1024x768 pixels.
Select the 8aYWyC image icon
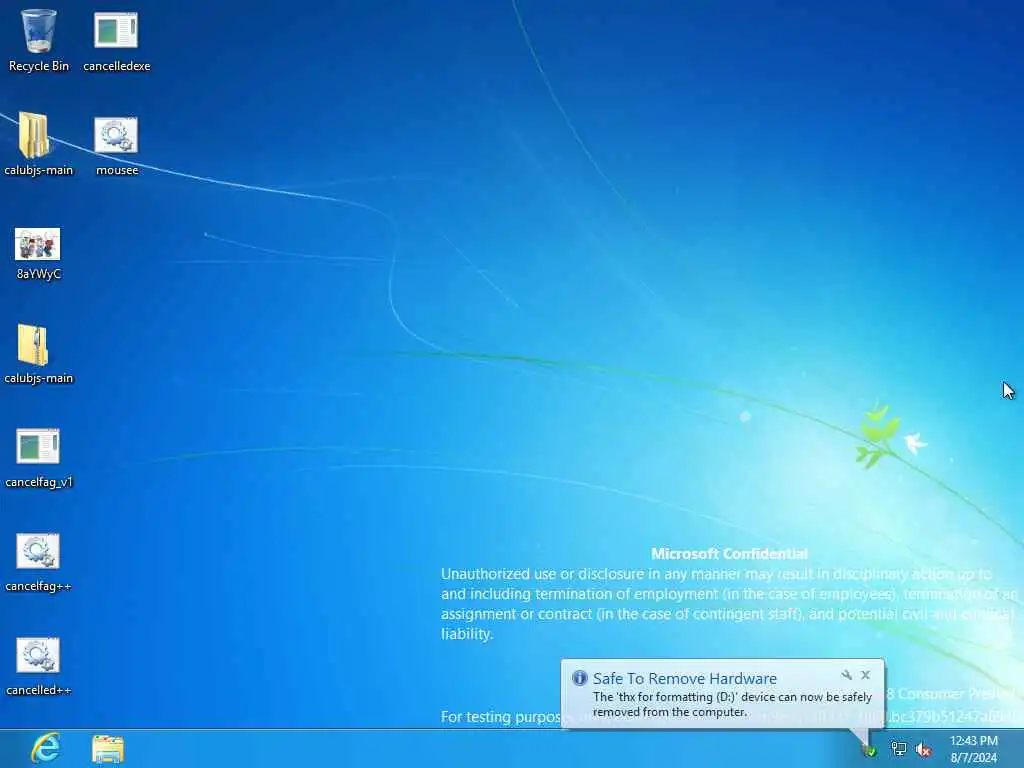pyautogui.click(x=38, y=254)
